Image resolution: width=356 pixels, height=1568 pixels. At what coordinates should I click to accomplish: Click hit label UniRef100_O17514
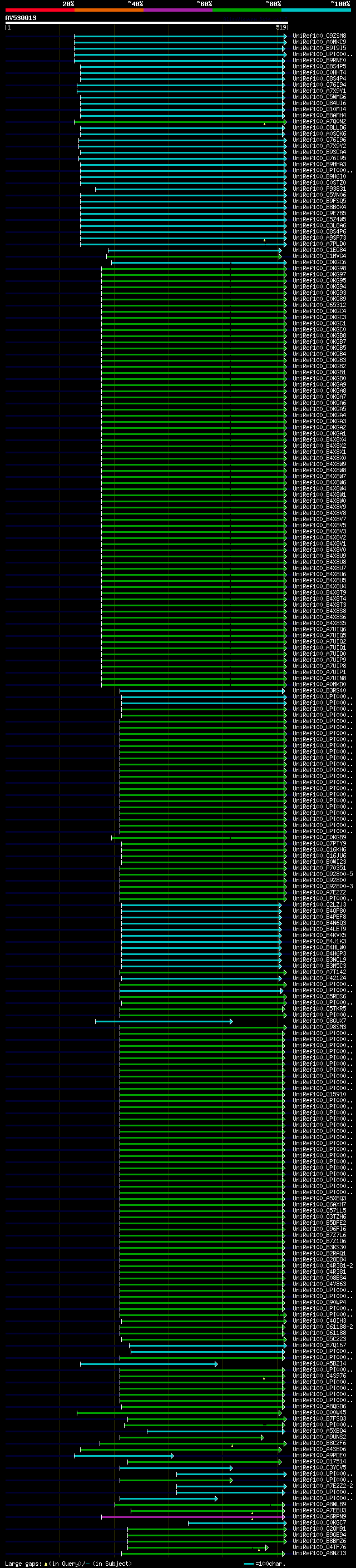(319, 1461)
